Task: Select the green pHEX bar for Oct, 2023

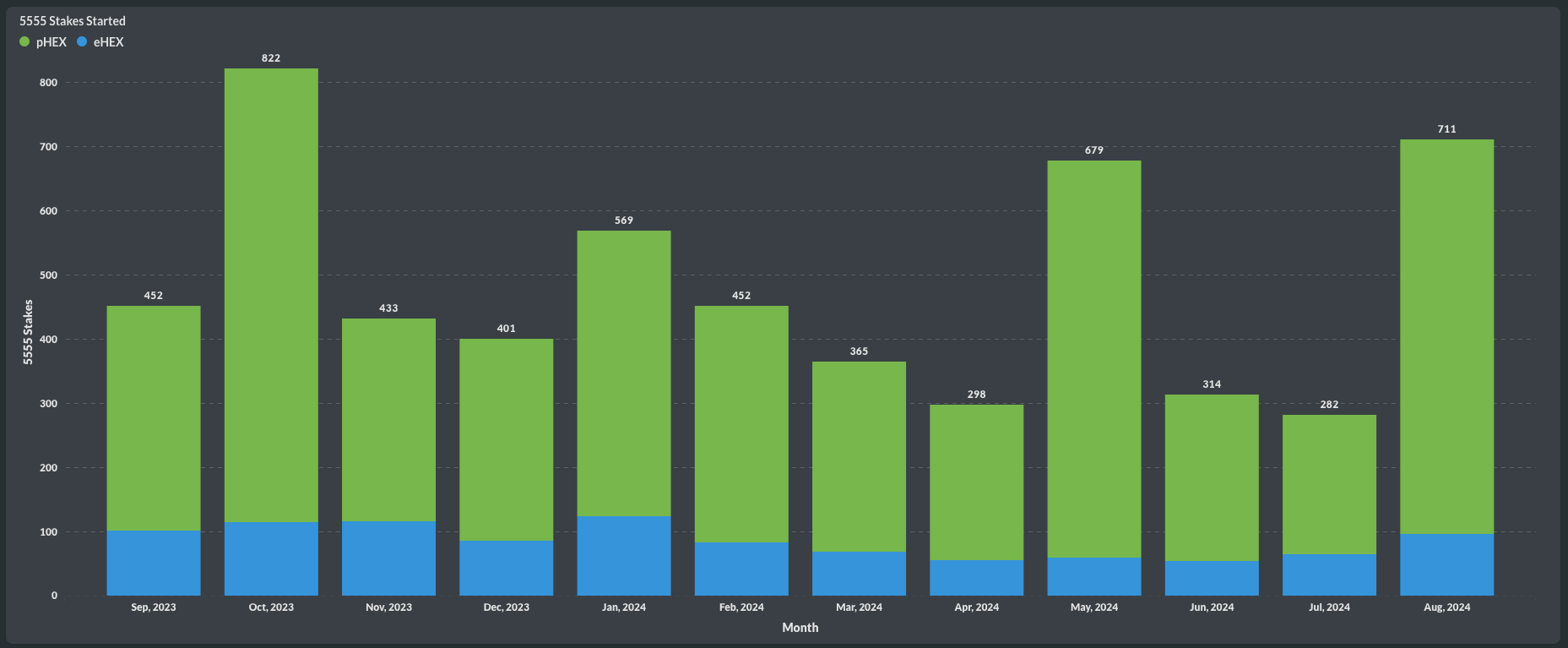Action: pyautogui.click(x=271, y=295)
